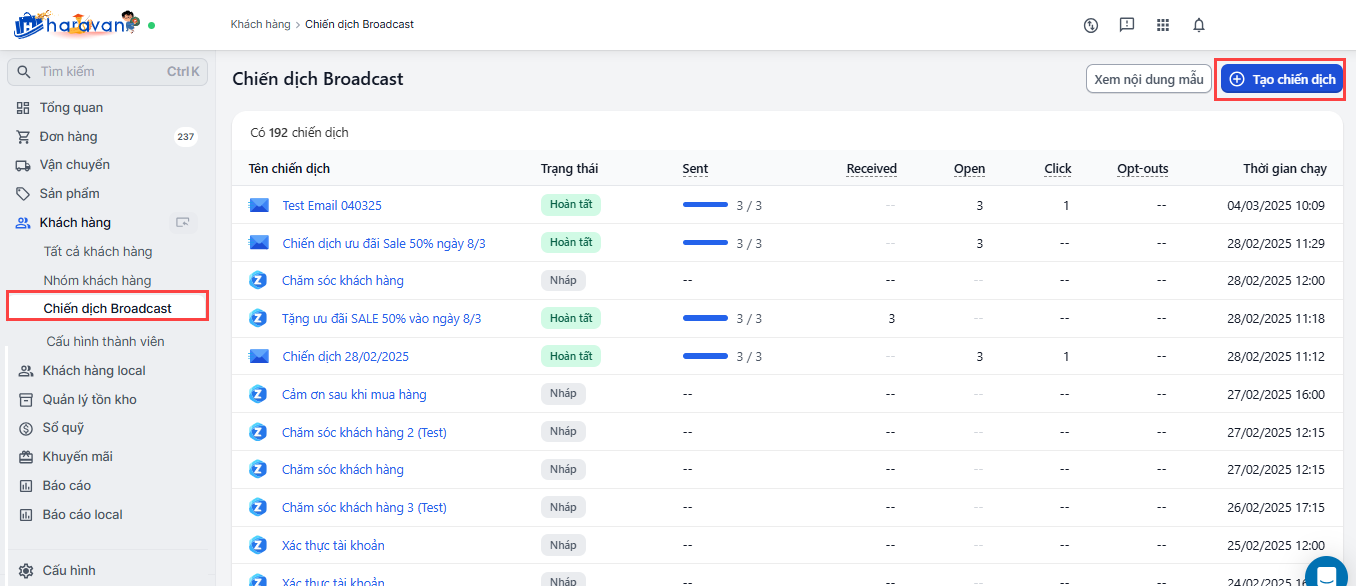
Task: Click the Sent progress bar for Test Email 040325
Action: [705, 205]
